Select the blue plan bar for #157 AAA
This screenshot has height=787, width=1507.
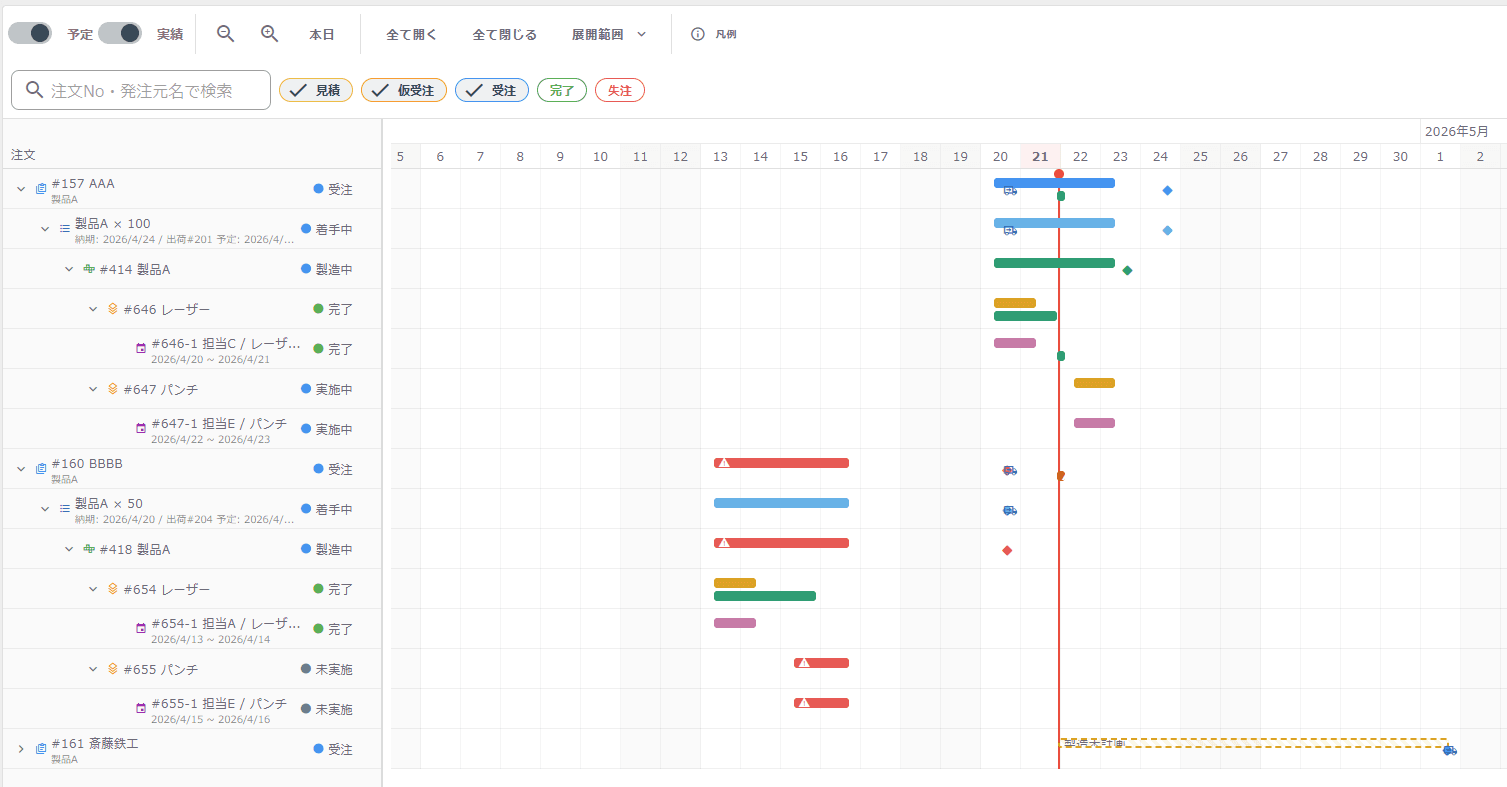[1054, 183]
